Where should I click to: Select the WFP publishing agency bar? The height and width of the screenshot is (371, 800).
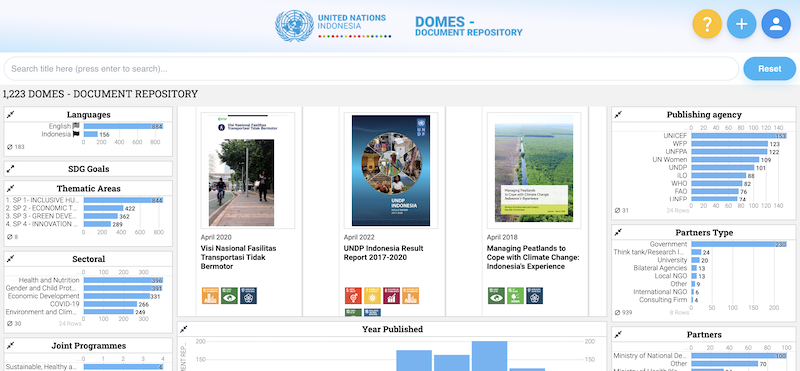[730, 144]
